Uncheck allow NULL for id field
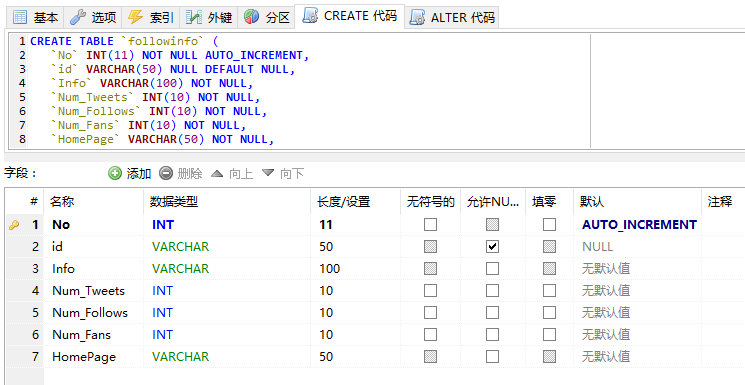Screen dimensions: 745x385 click(492, 247)
